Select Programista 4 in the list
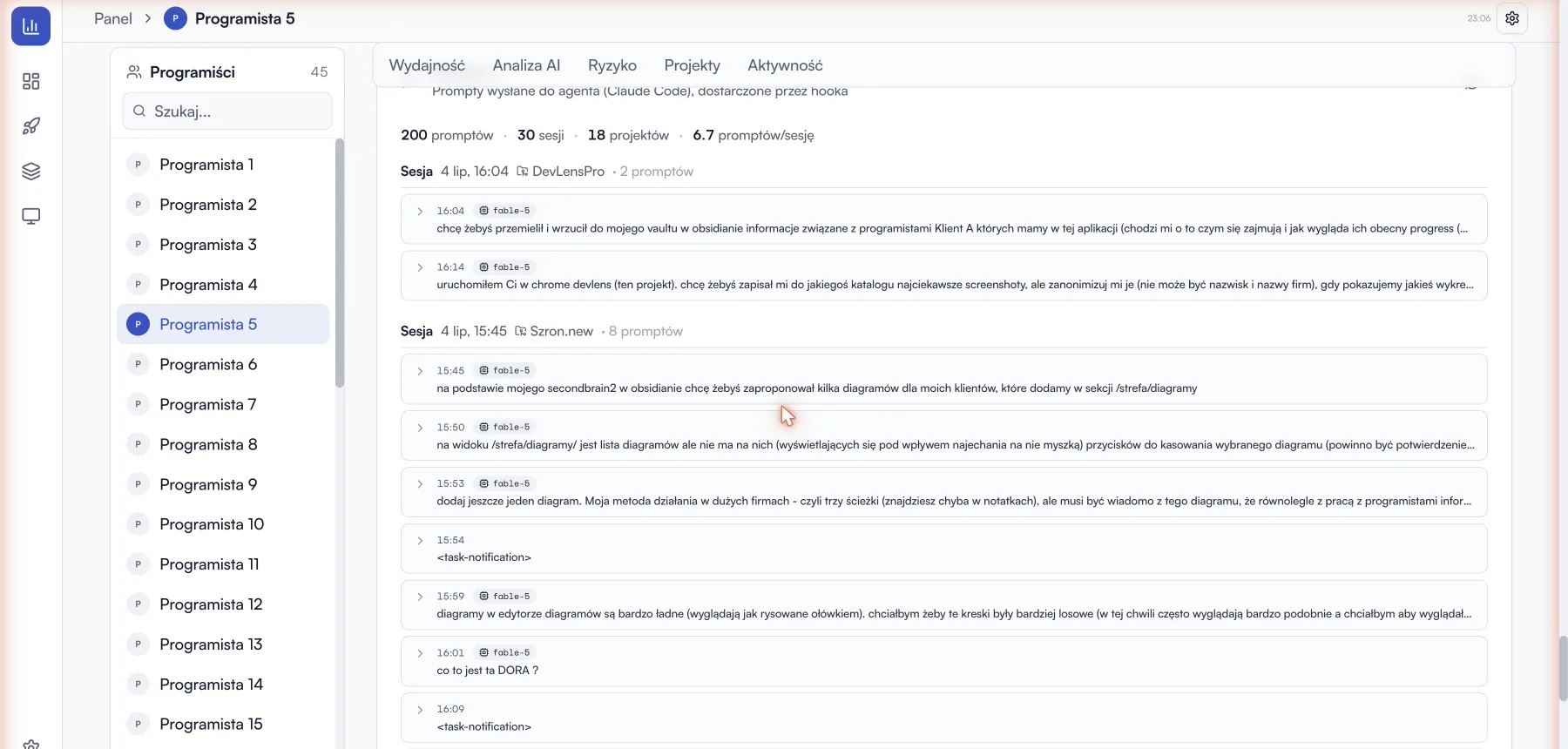Screen dimensions: 1568x749 click(x=223, y=285)
